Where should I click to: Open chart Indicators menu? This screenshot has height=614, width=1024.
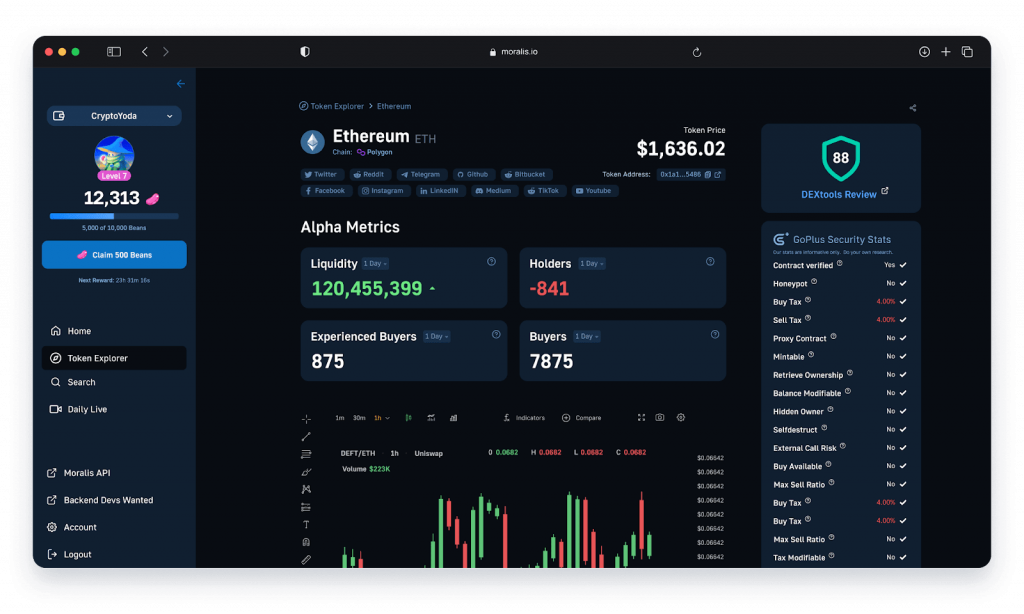click(524, 418)
